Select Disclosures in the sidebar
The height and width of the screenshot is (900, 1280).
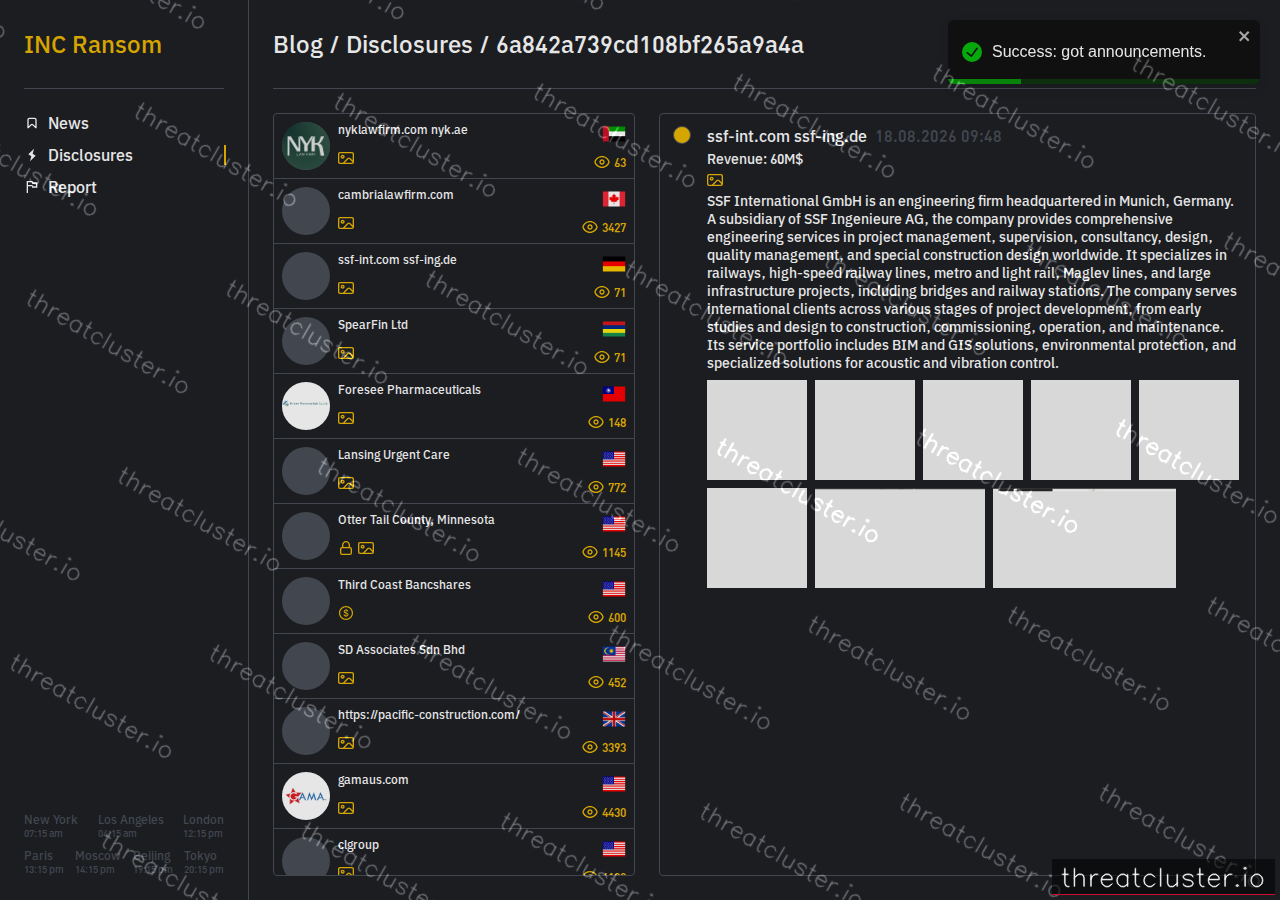[x=90, y=155]
